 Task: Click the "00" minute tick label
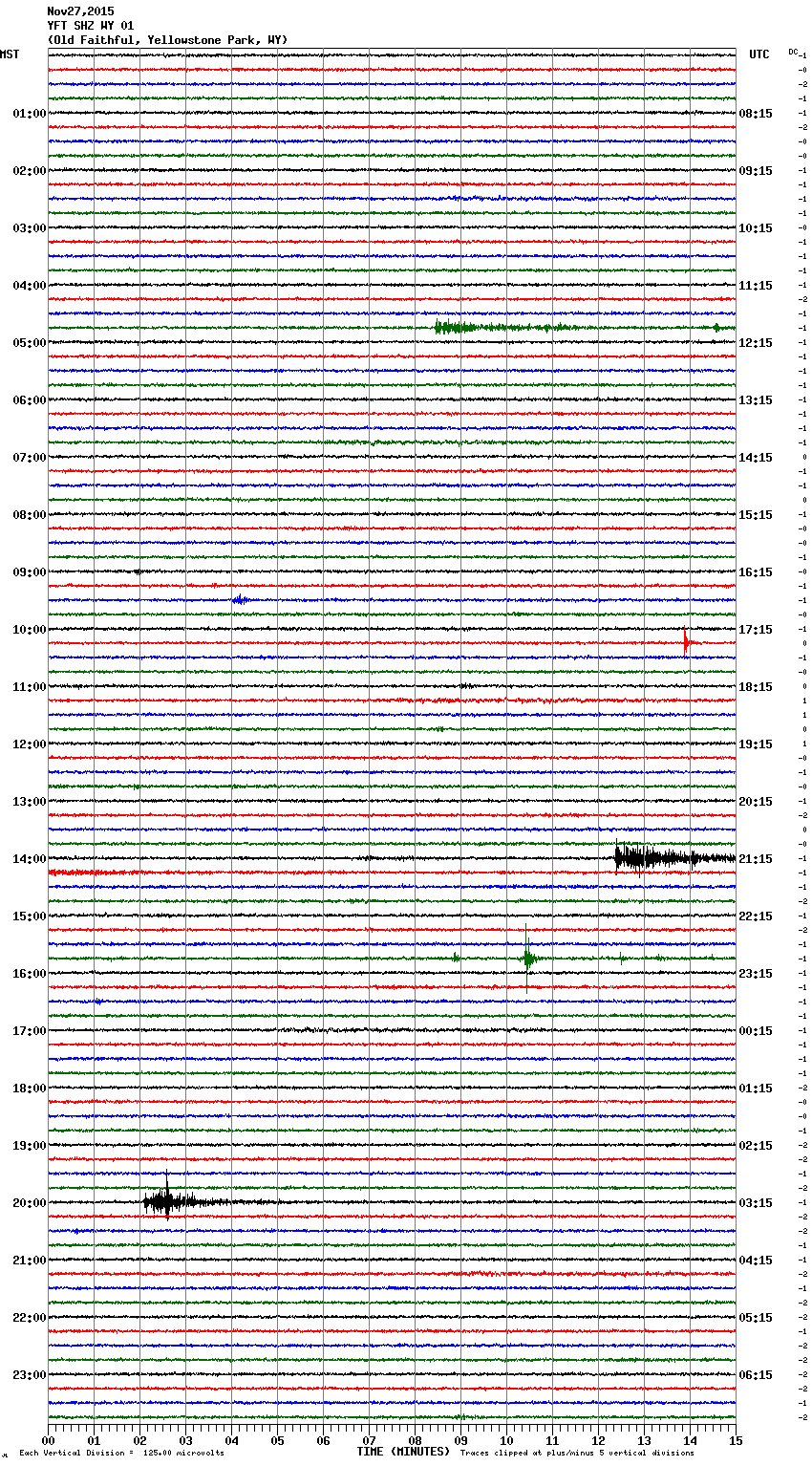coord(48,1439)
